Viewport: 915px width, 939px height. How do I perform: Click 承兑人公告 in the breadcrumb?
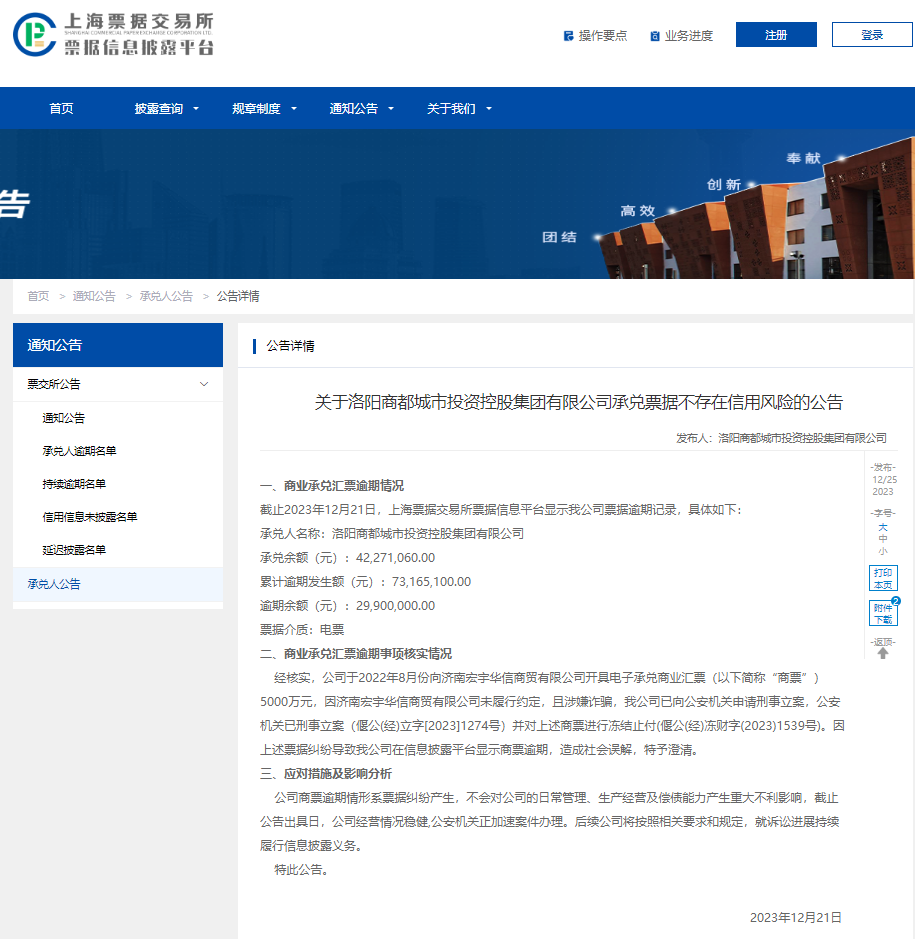coord(166,296)
